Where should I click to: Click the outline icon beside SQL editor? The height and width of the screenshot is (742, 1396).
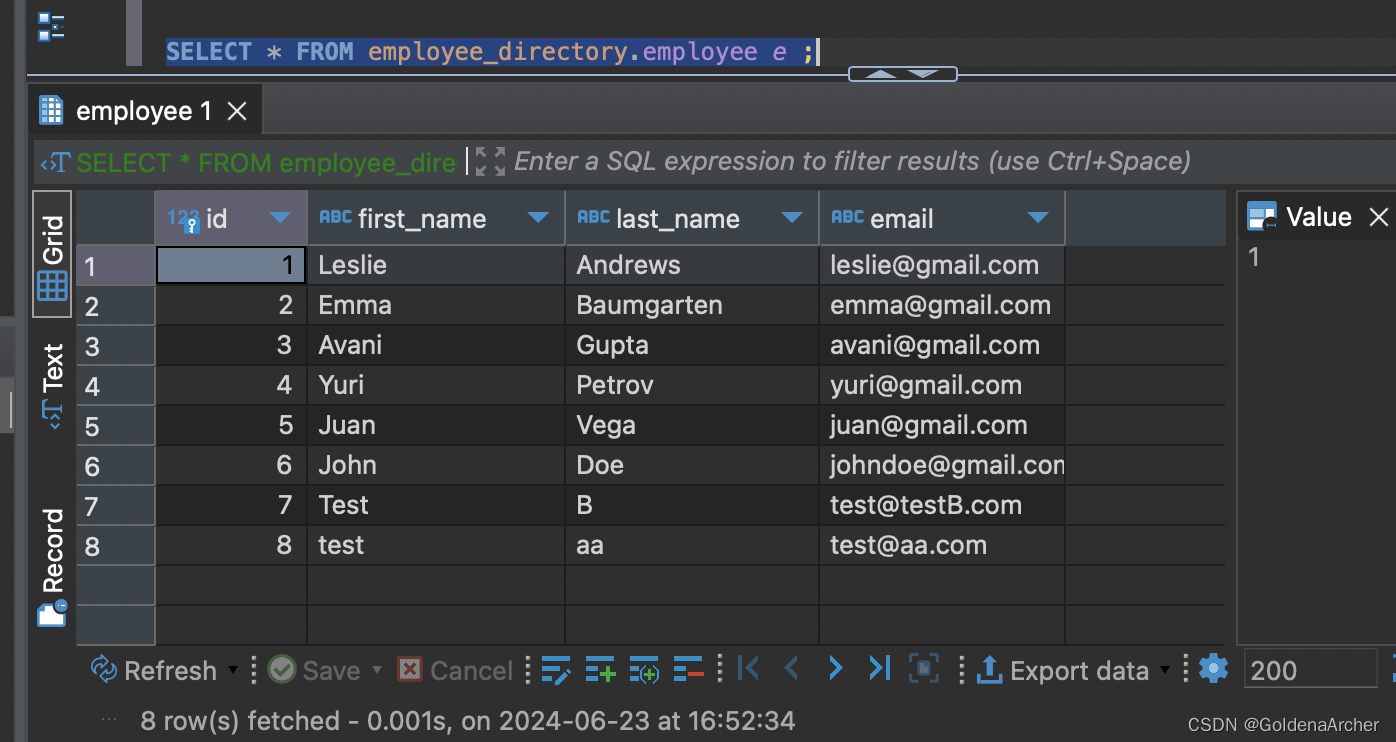click(x=51, y=27)
